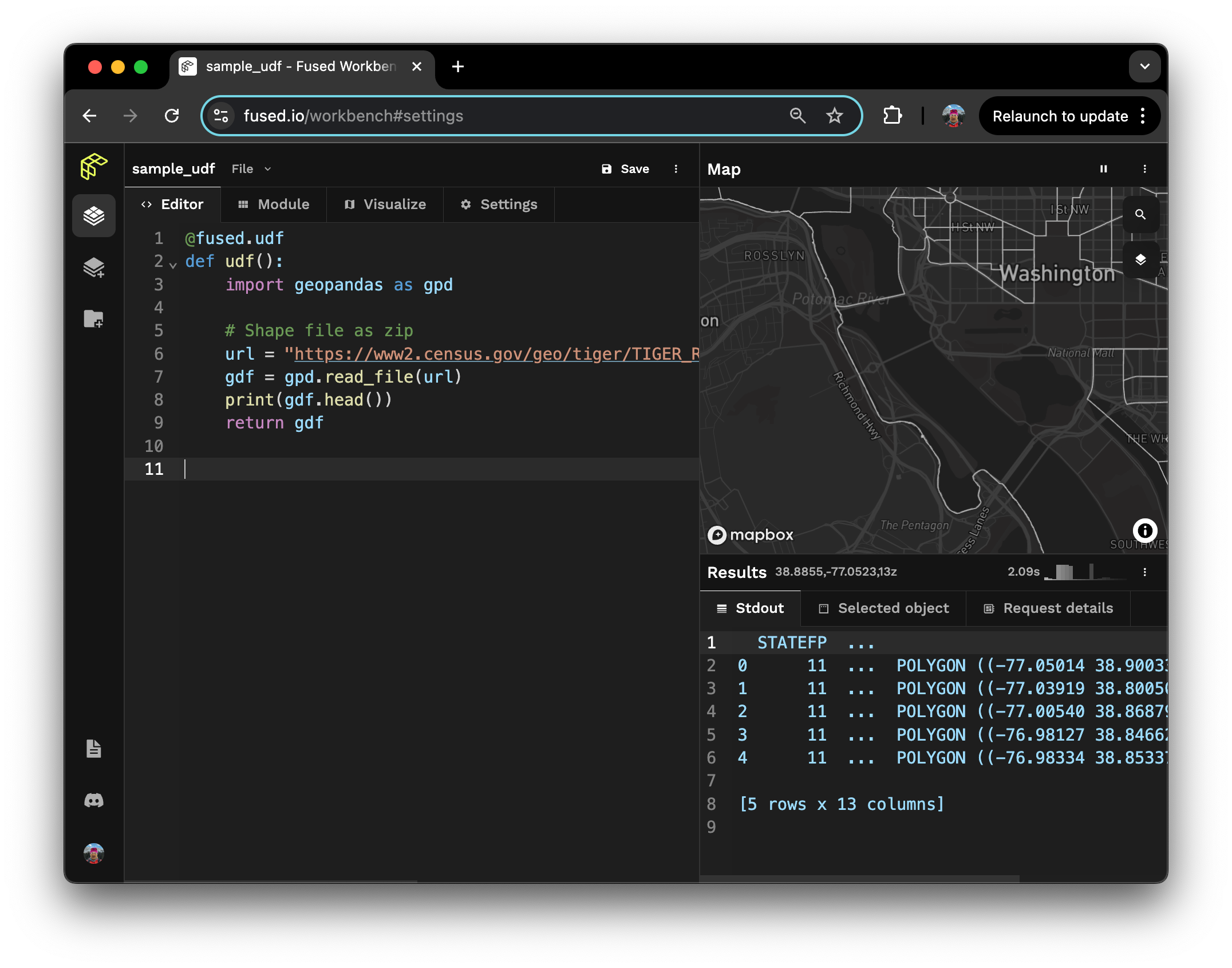Open the add folder sidebar icon
1232x968 pixels.
[x=93, y=318]
